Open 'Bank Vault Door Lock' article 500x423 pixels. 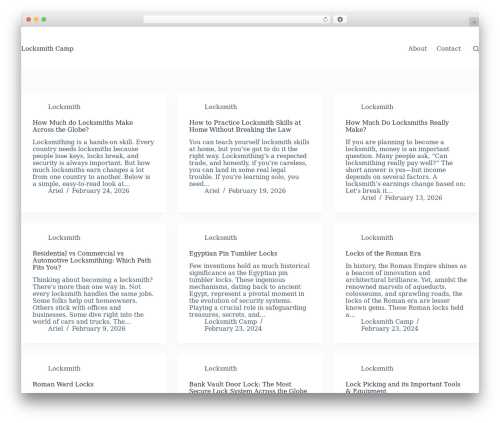point(248,387)
